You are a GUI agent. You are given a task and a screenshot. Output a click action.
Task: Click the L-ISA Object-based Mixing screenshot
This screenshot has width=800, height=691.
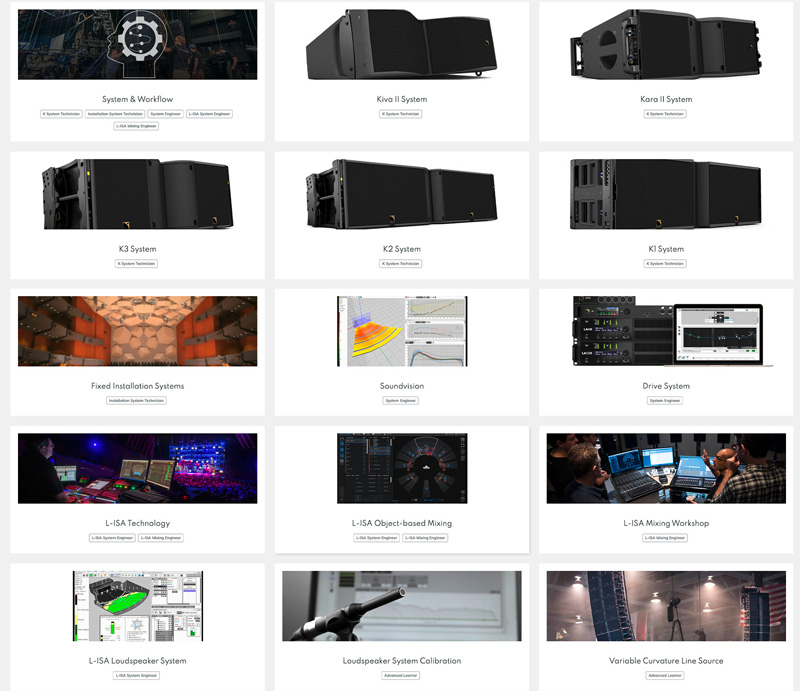click(x=402, y=468)
